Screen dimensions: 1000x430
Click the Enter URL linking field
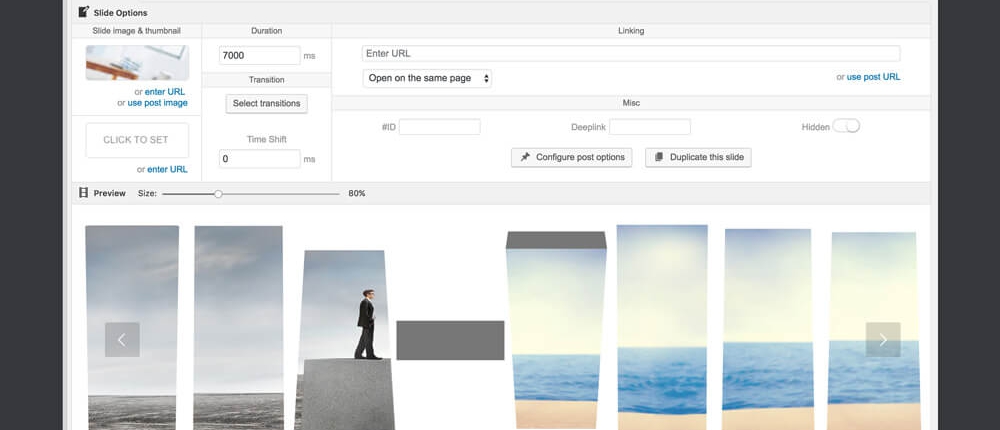click(630, 54)
